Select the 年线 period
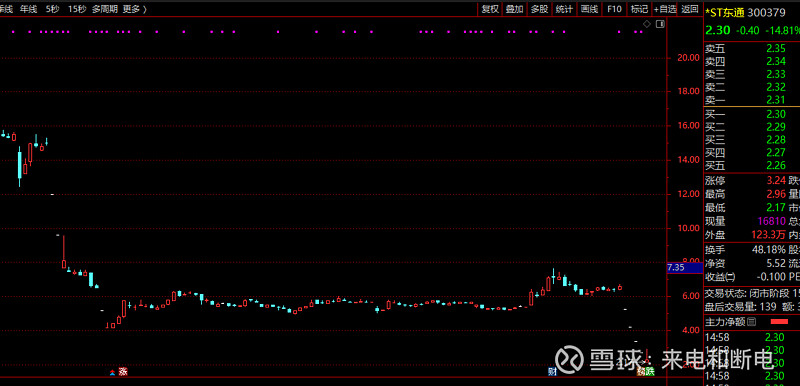Viewport: 800px width, 386px height. (x=29, y=9)
